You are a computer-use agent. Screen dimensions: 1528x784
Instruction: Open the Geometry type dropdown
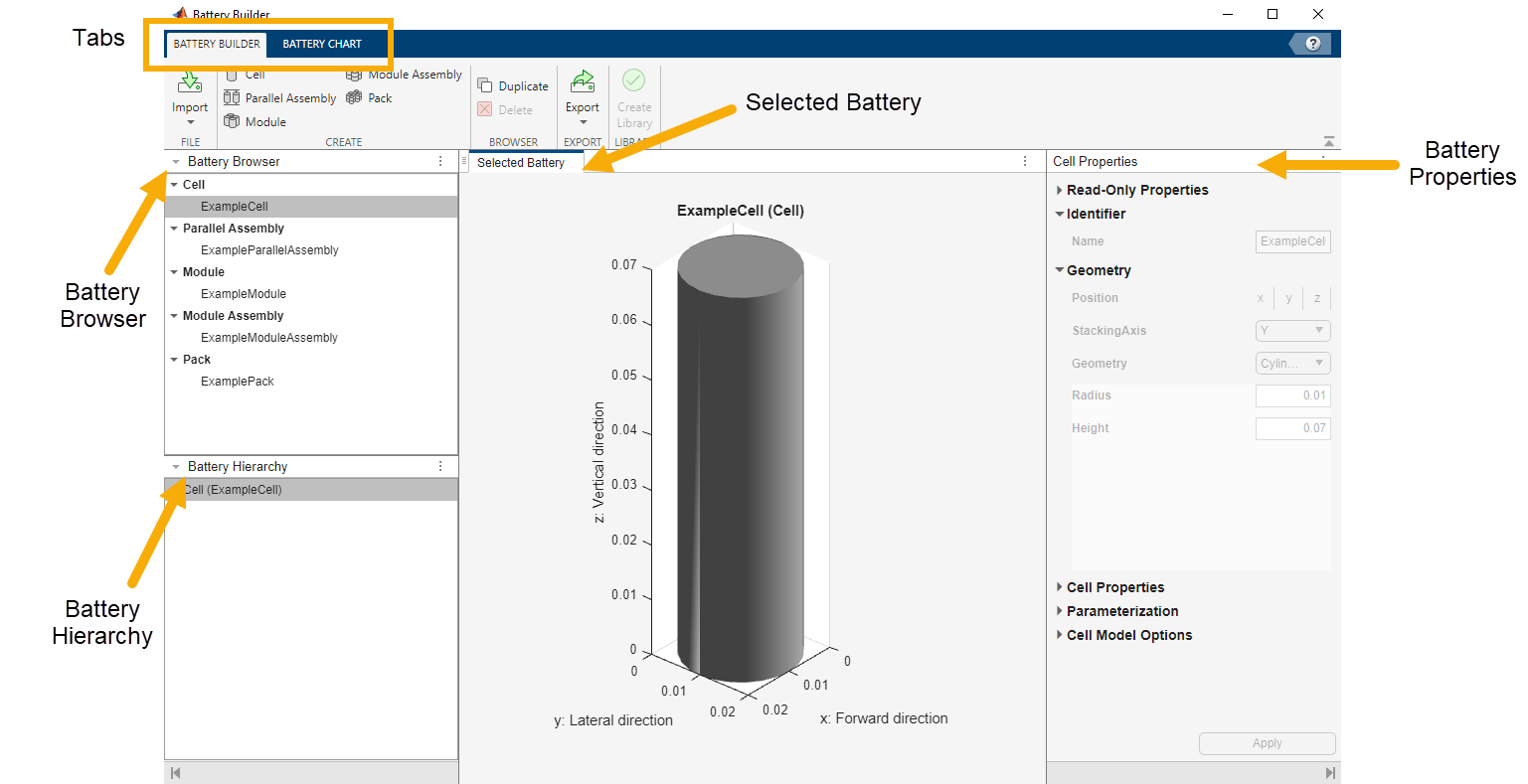1292,364
